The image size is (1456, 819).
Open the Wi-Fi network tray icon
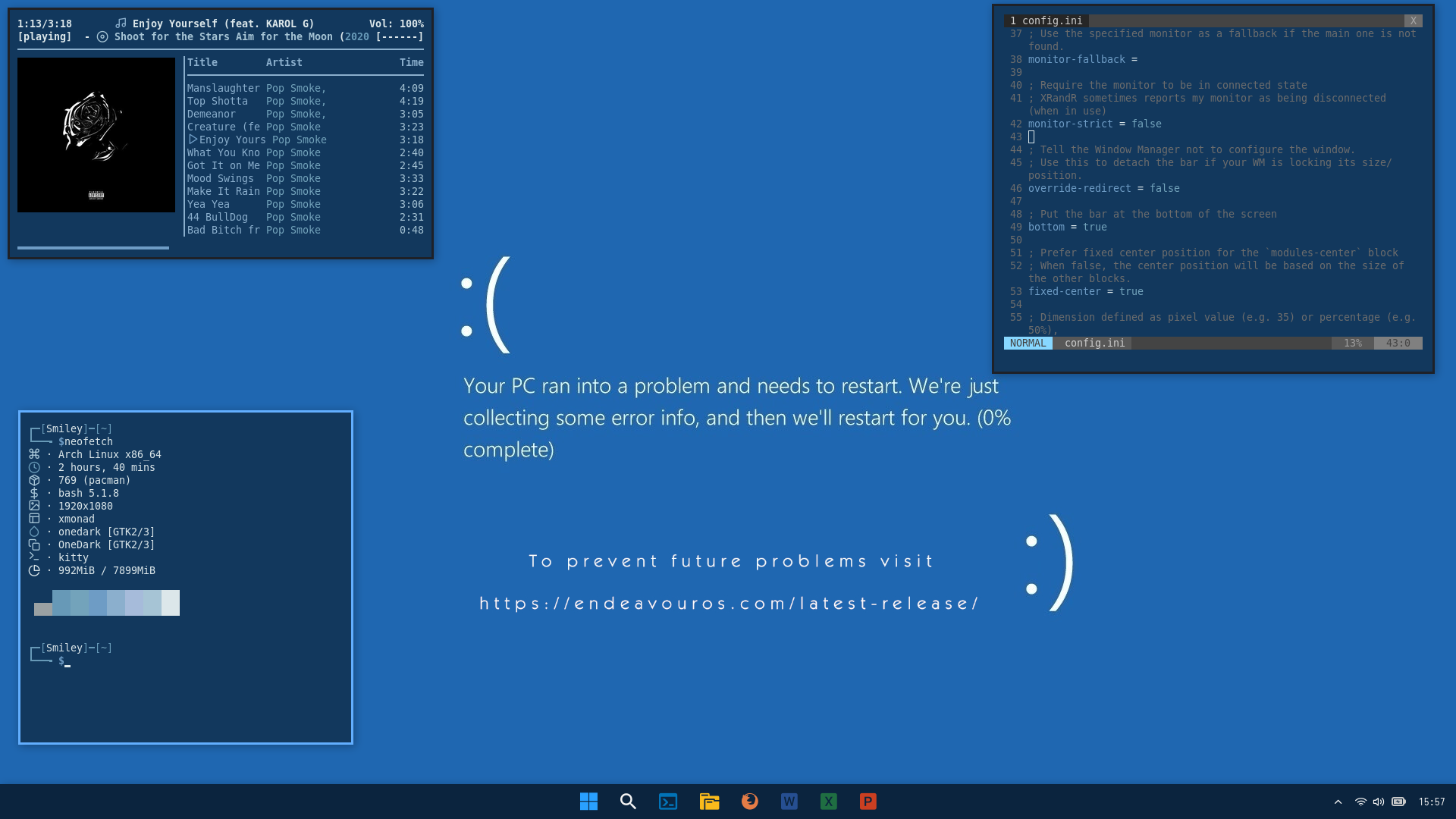click(x=1360, y=802)
